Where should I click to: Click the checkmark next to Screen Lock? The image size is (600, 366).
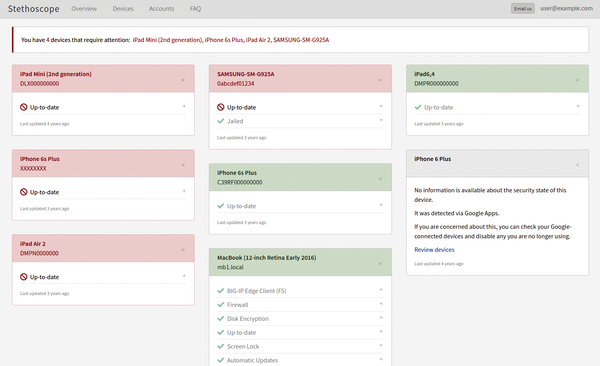tap(220, 346)
